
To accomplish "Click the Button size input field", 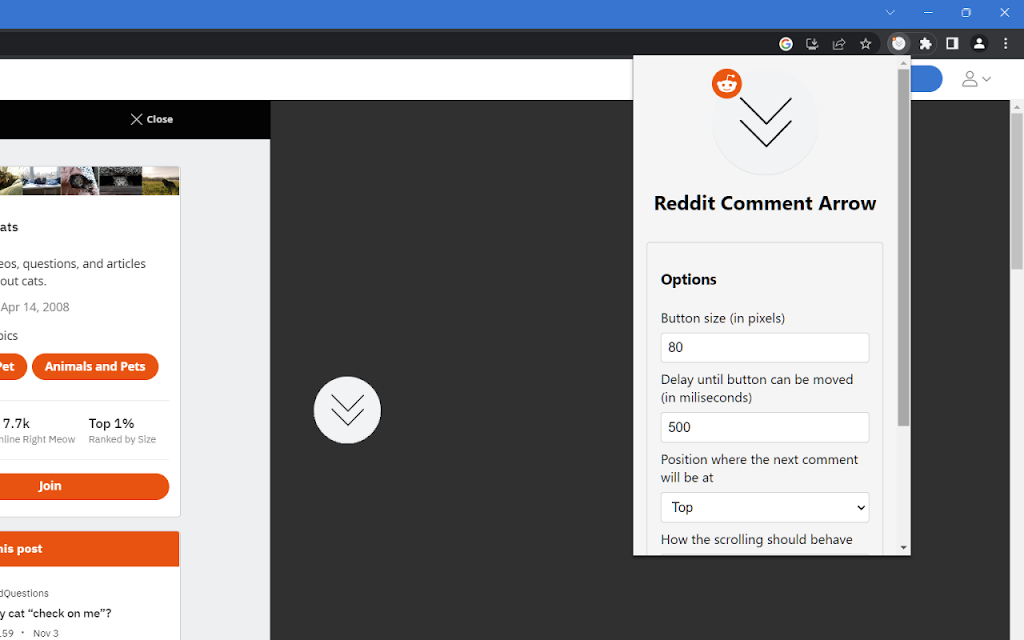I will tap(765, 347).
